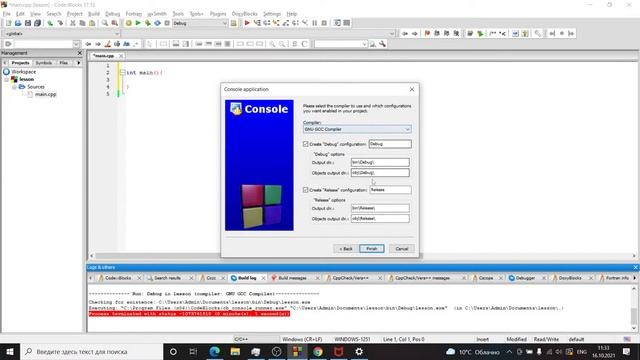Start debugging with the red arrow icon

pos(247,23)
